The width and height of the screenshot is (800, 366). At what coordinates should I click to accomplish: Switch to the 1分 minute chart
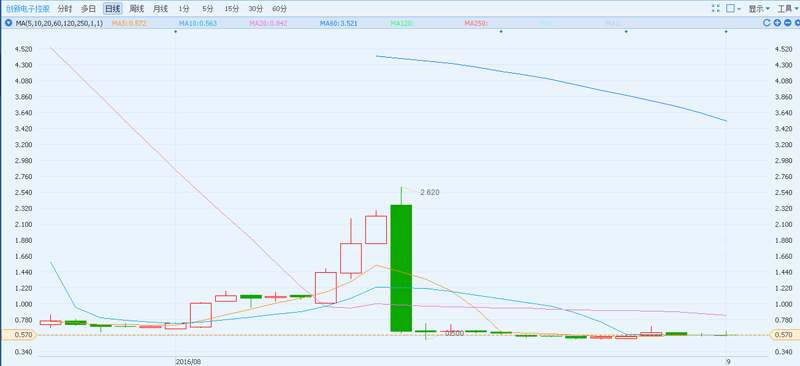coord(184,9)
